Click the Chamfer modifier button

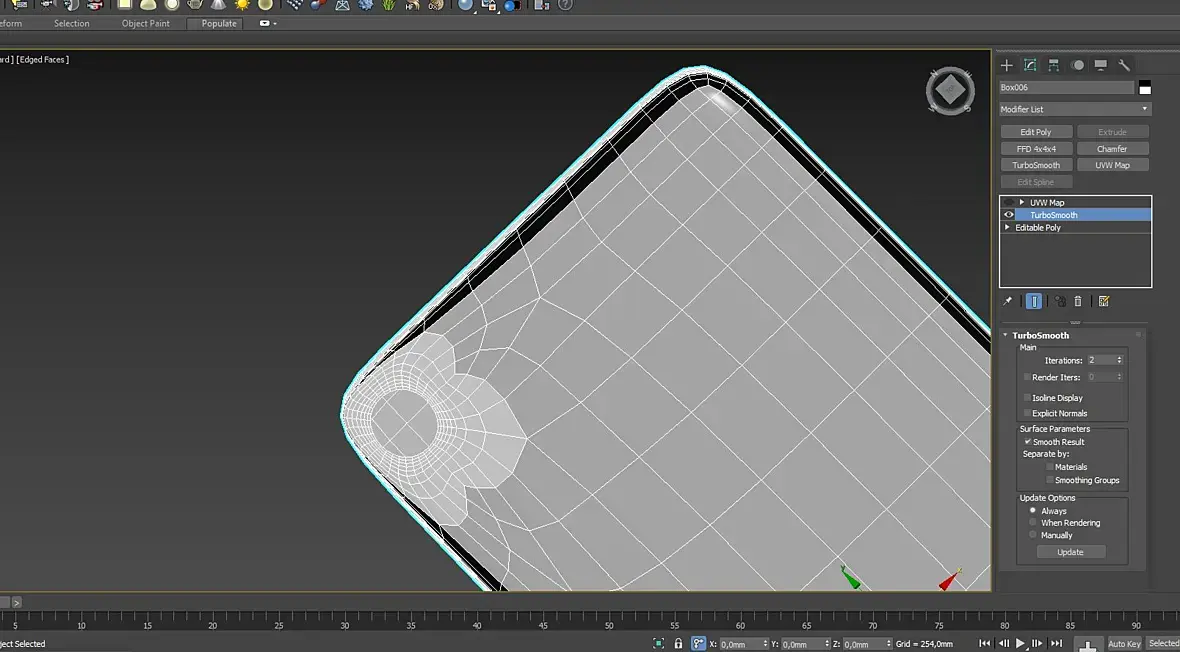1112,149
